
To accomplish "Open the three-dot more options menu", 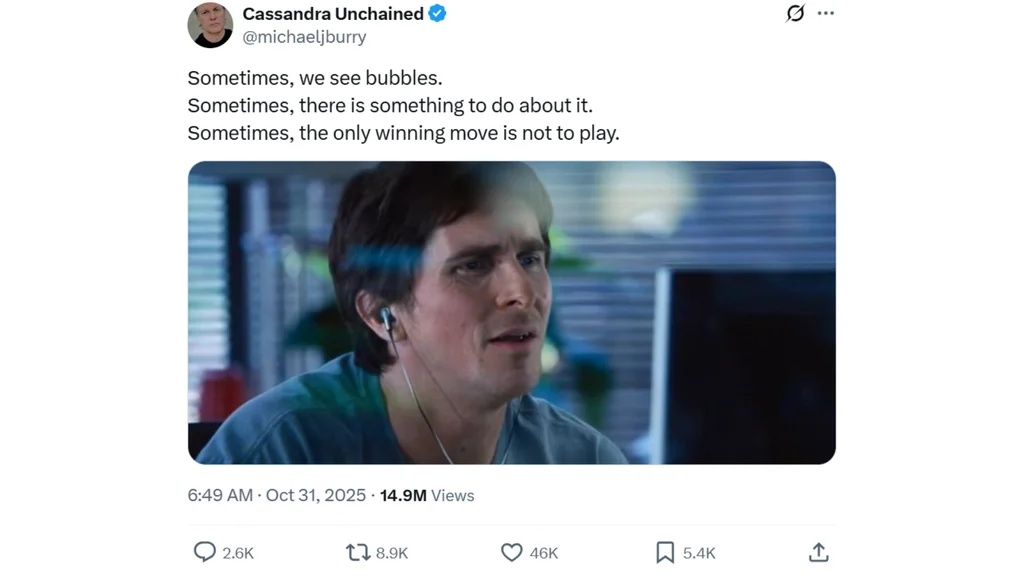I will click(x=825, y=13).
